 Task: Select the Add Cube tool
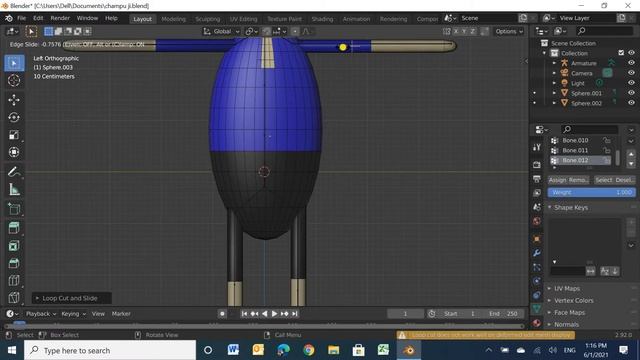pyautogui.click(x=14, y=209)
